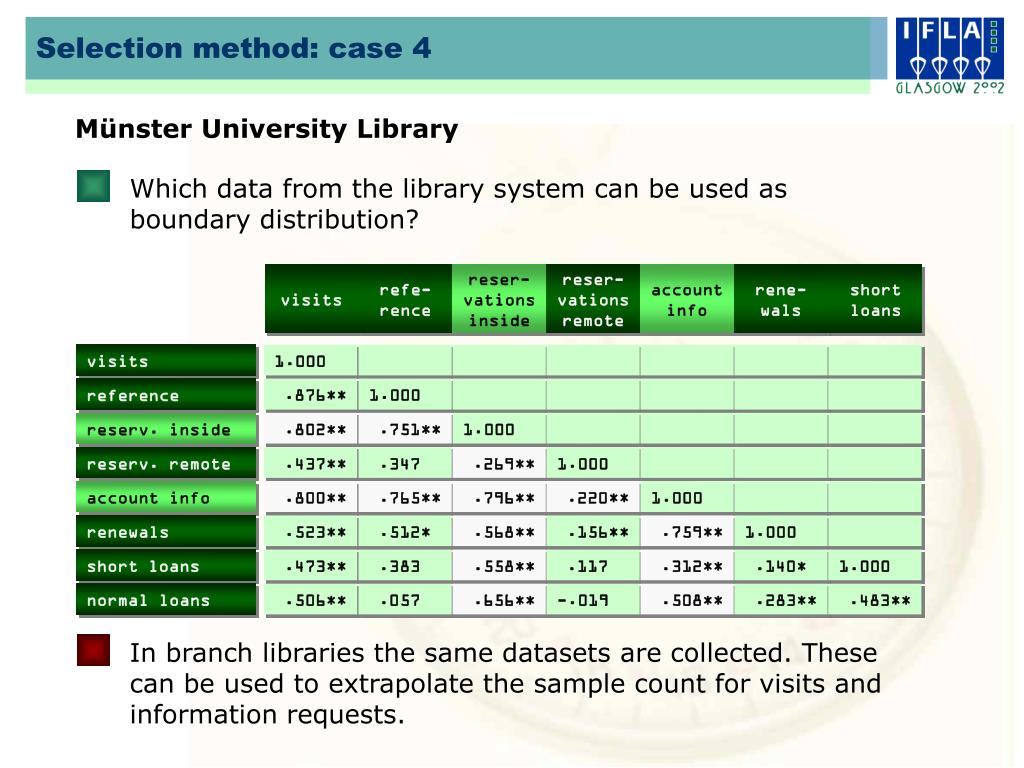Click the 'reference' column header
1024x768 pixels.
[x=405, y=300]
